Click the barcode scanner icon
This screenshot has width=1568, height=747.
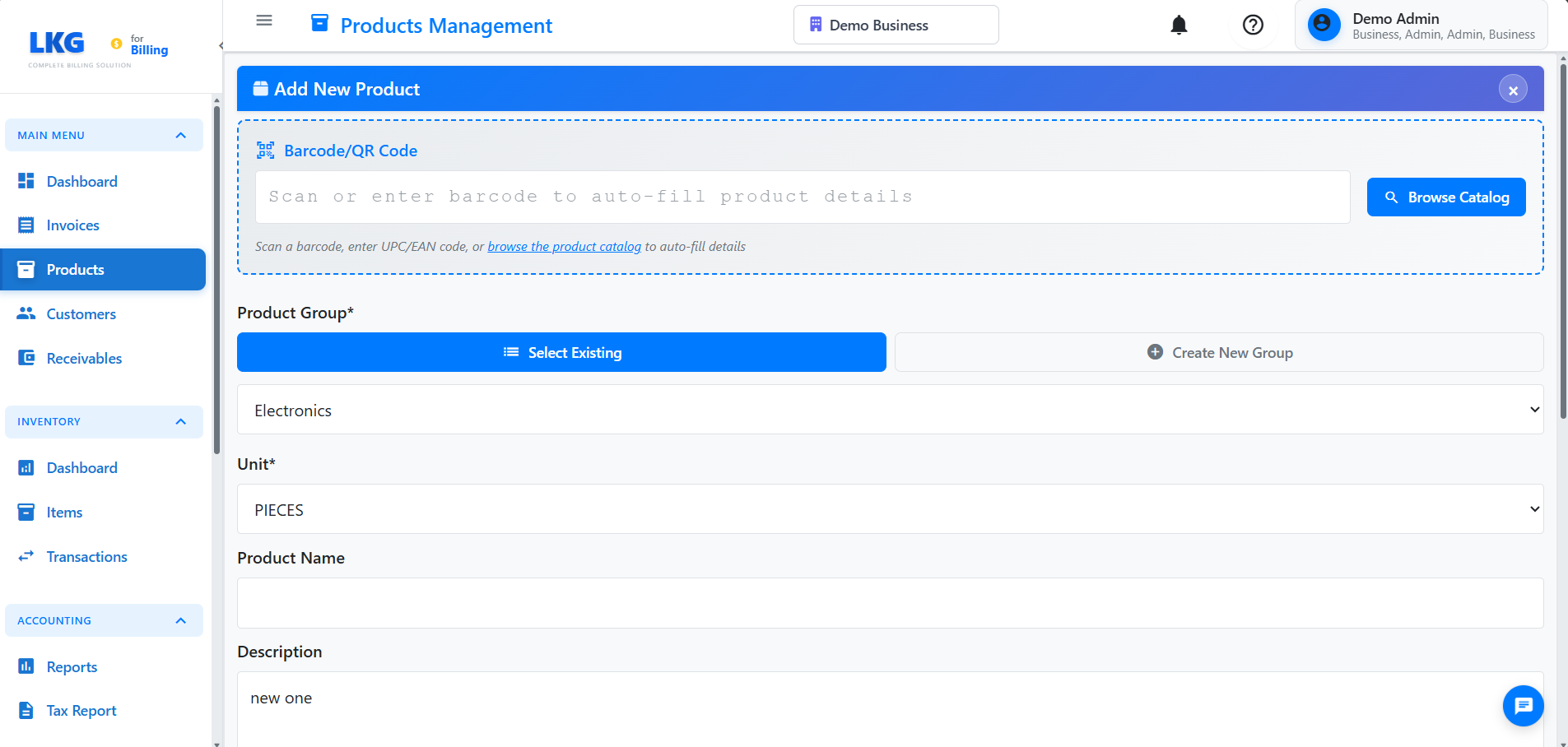[265, 151]
